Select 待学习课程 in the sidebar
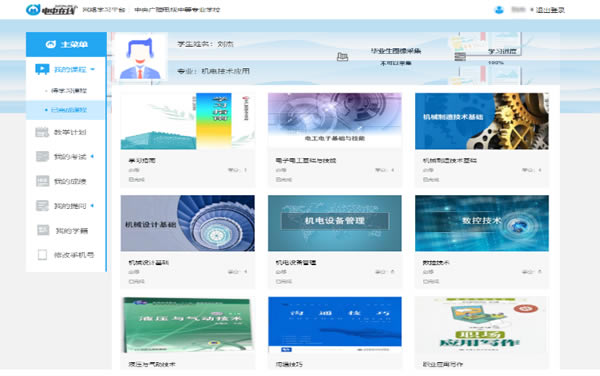 click(69, 91)
